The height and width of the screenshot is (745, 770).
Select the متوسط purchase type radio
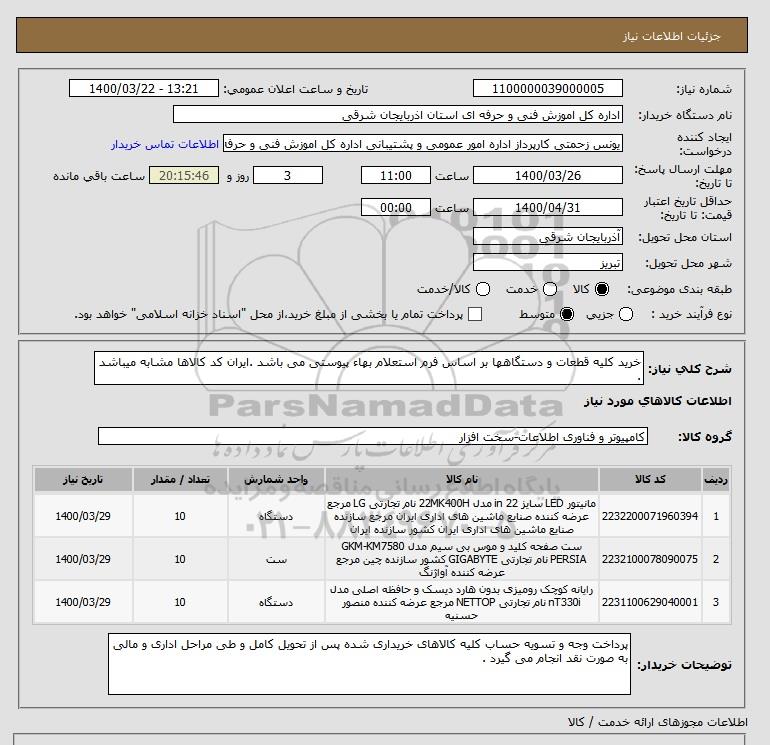coord(567,314)
